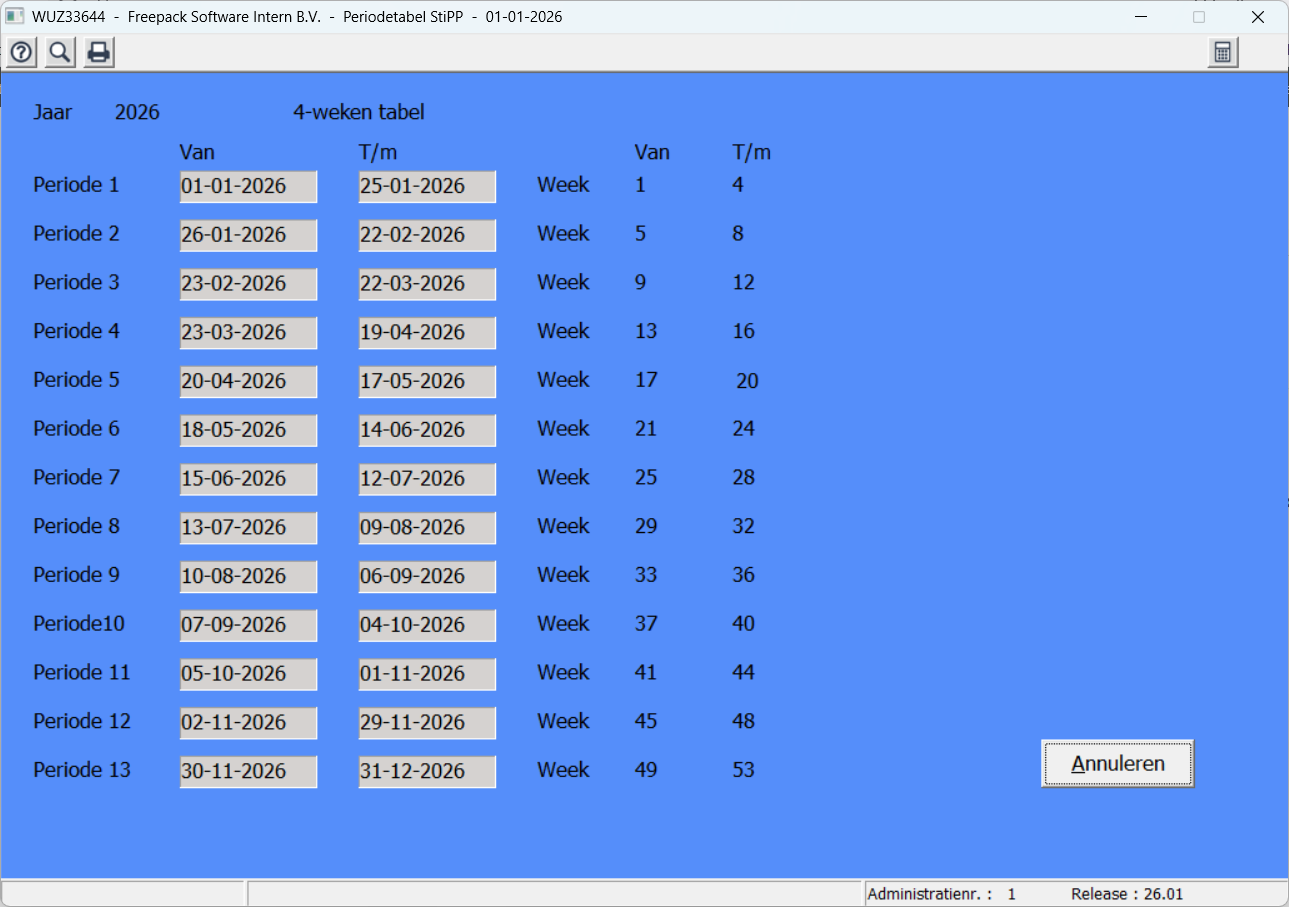Click the application icon in title bar
Screen dimensions: 1289x907
click(x=14, y=17)
